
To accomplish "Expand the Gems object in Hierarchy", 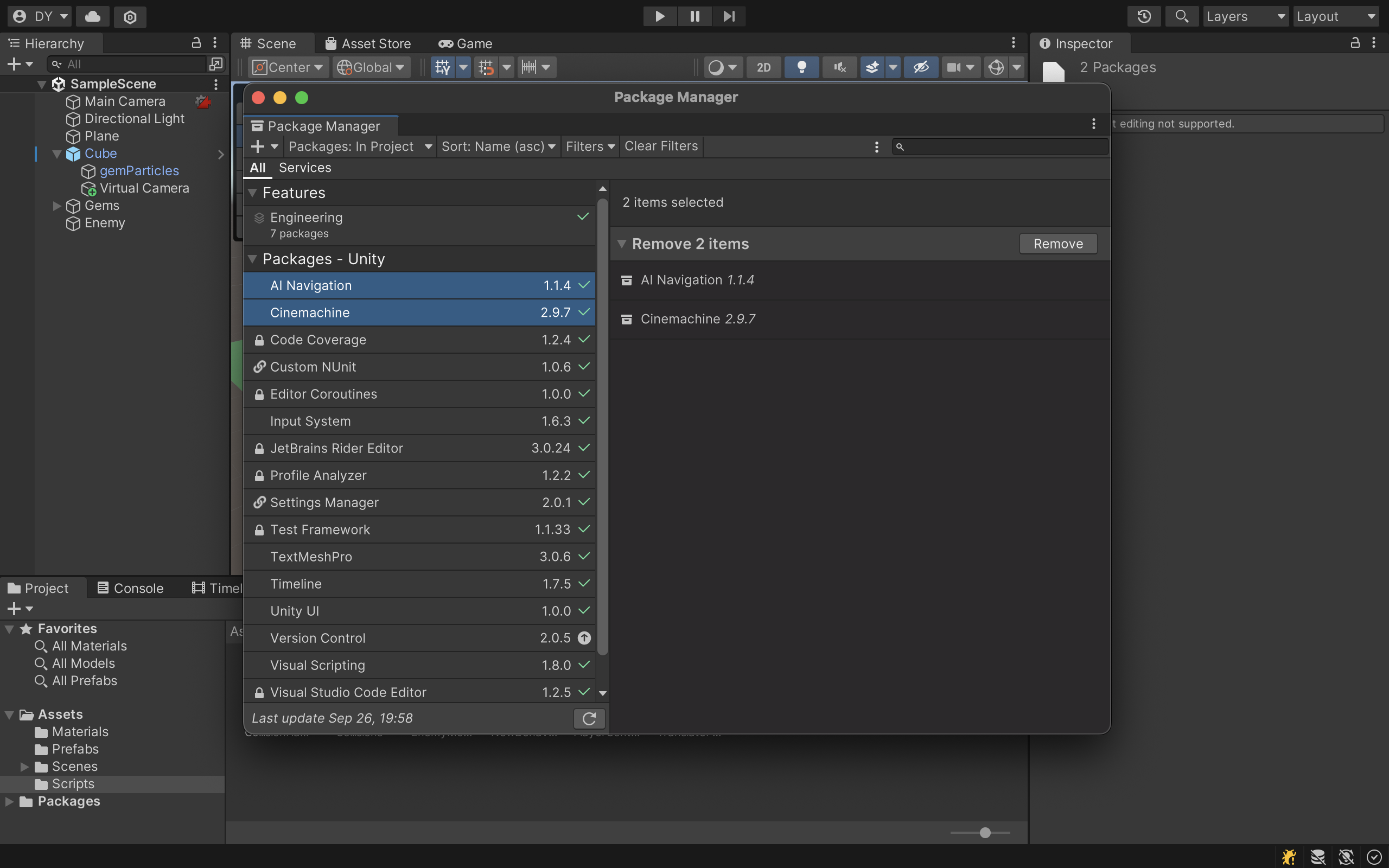I will (57, 206).
